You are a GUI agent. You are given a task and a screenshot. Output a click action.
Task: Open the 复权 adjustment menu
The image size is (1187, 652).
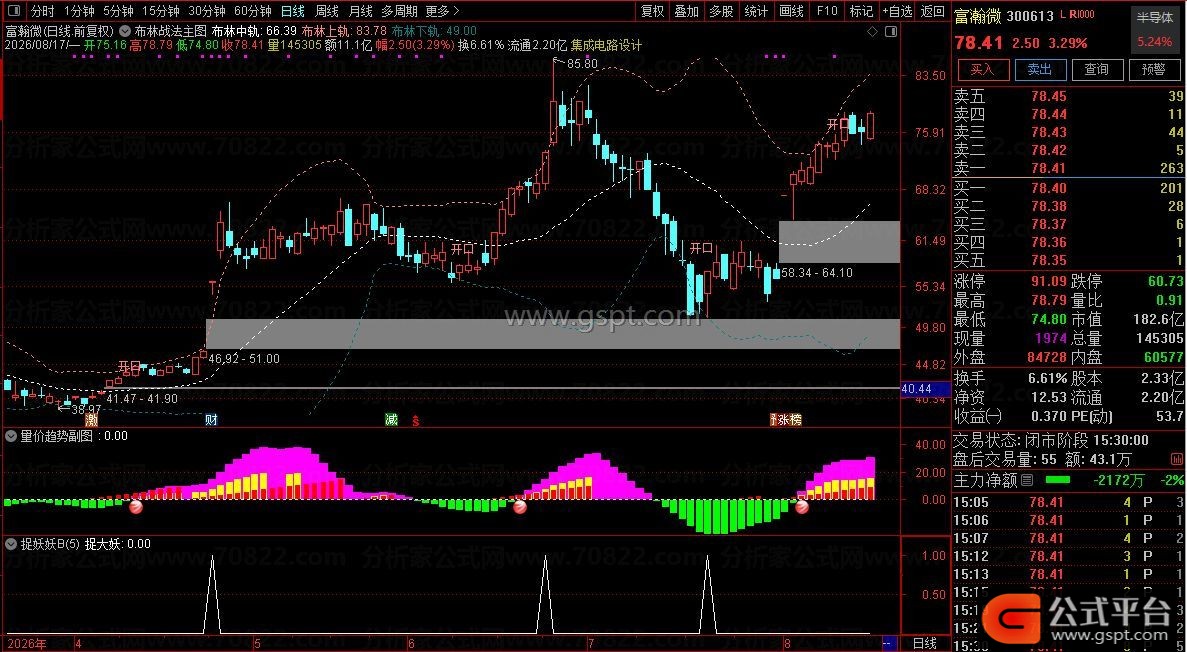[653, 11]
